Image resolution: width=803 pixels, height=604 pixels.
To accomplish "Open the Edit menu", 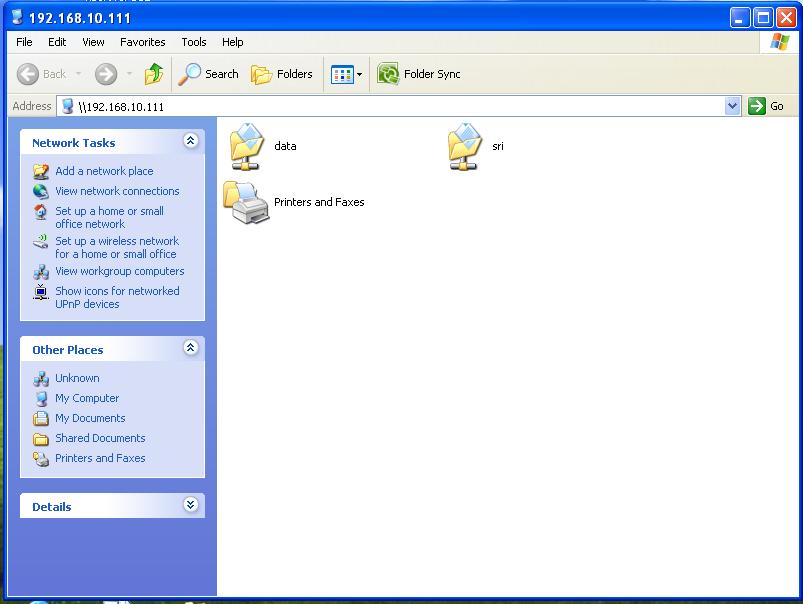I will point(57,42).
